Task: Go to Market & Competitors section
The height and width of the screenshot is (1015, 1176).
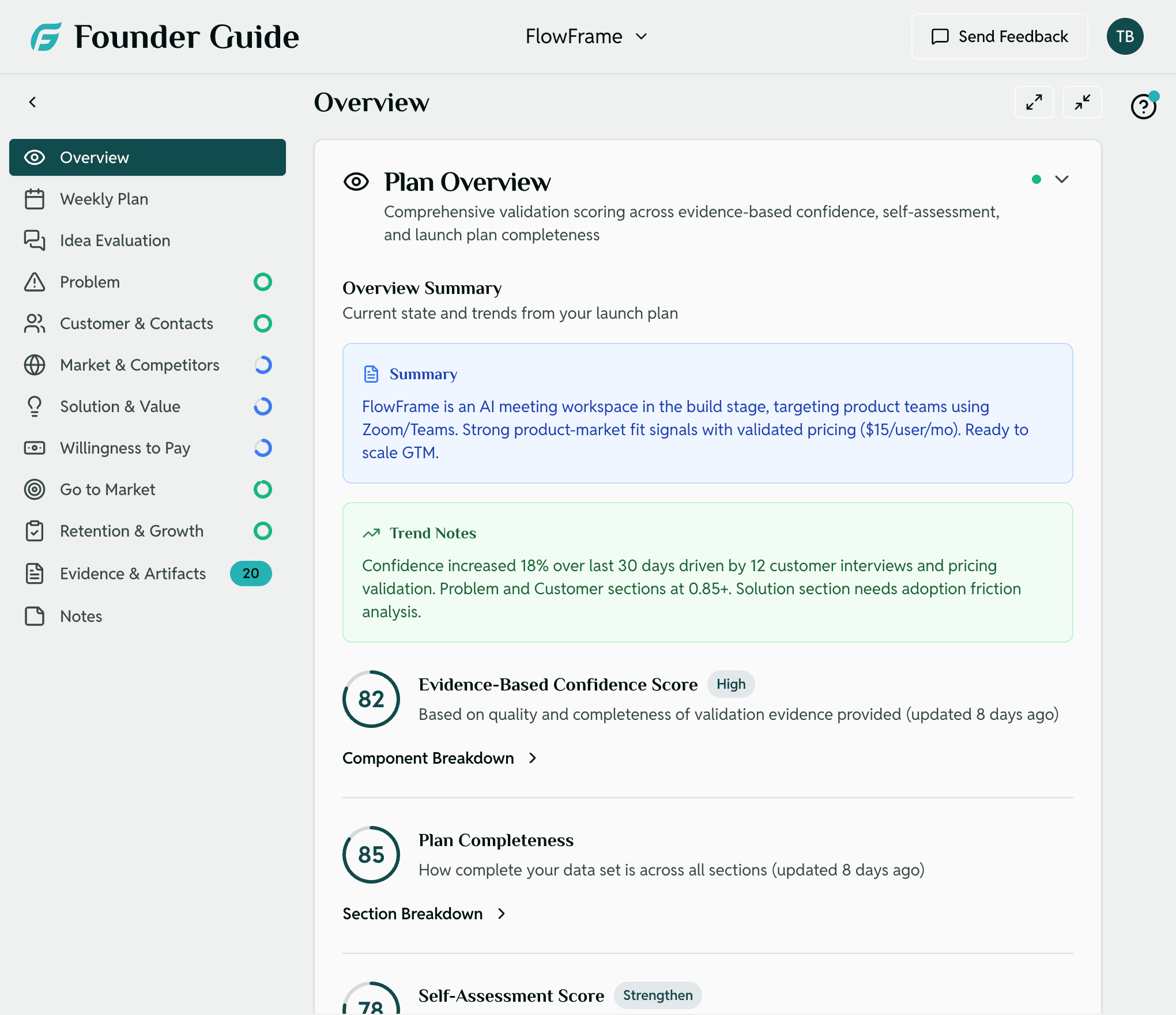Action: [x=140, y=365]
